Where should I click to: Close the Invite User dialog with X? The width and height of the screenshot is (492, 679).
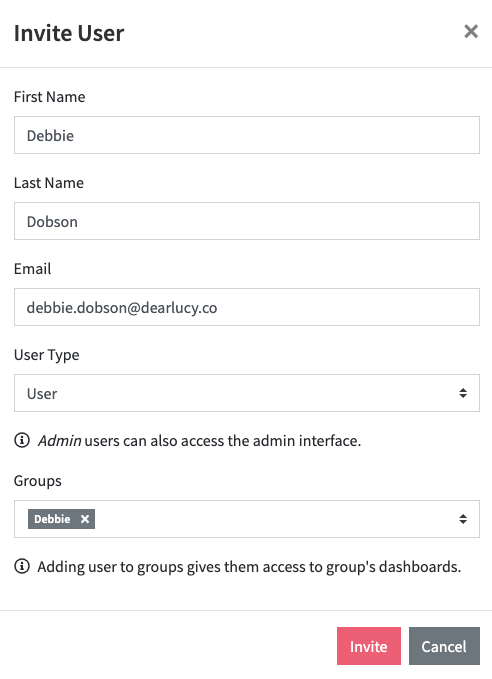pos(471,32)
